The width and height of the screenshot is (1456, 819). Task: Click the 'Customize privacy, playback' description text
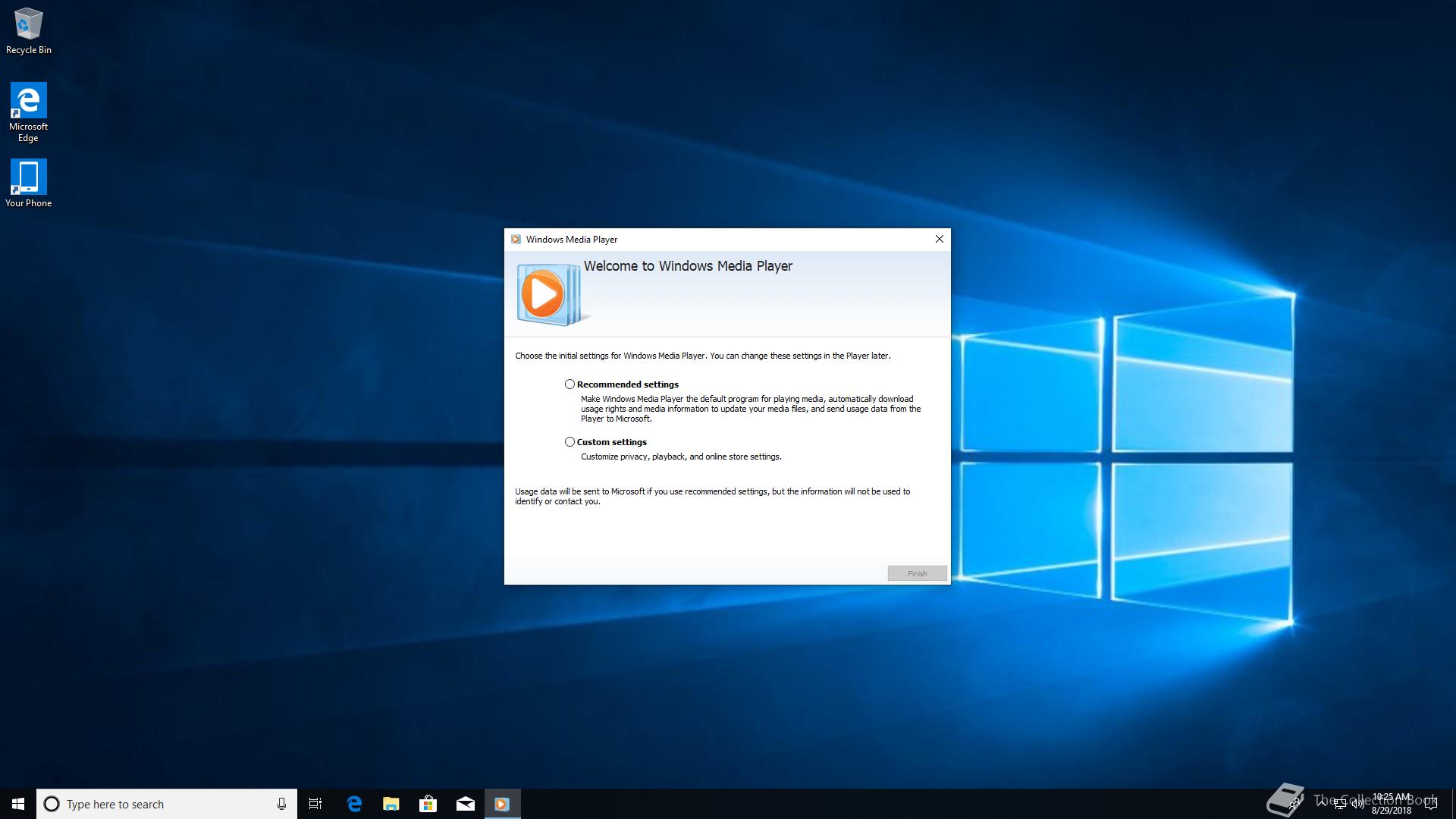click(681, 457)
